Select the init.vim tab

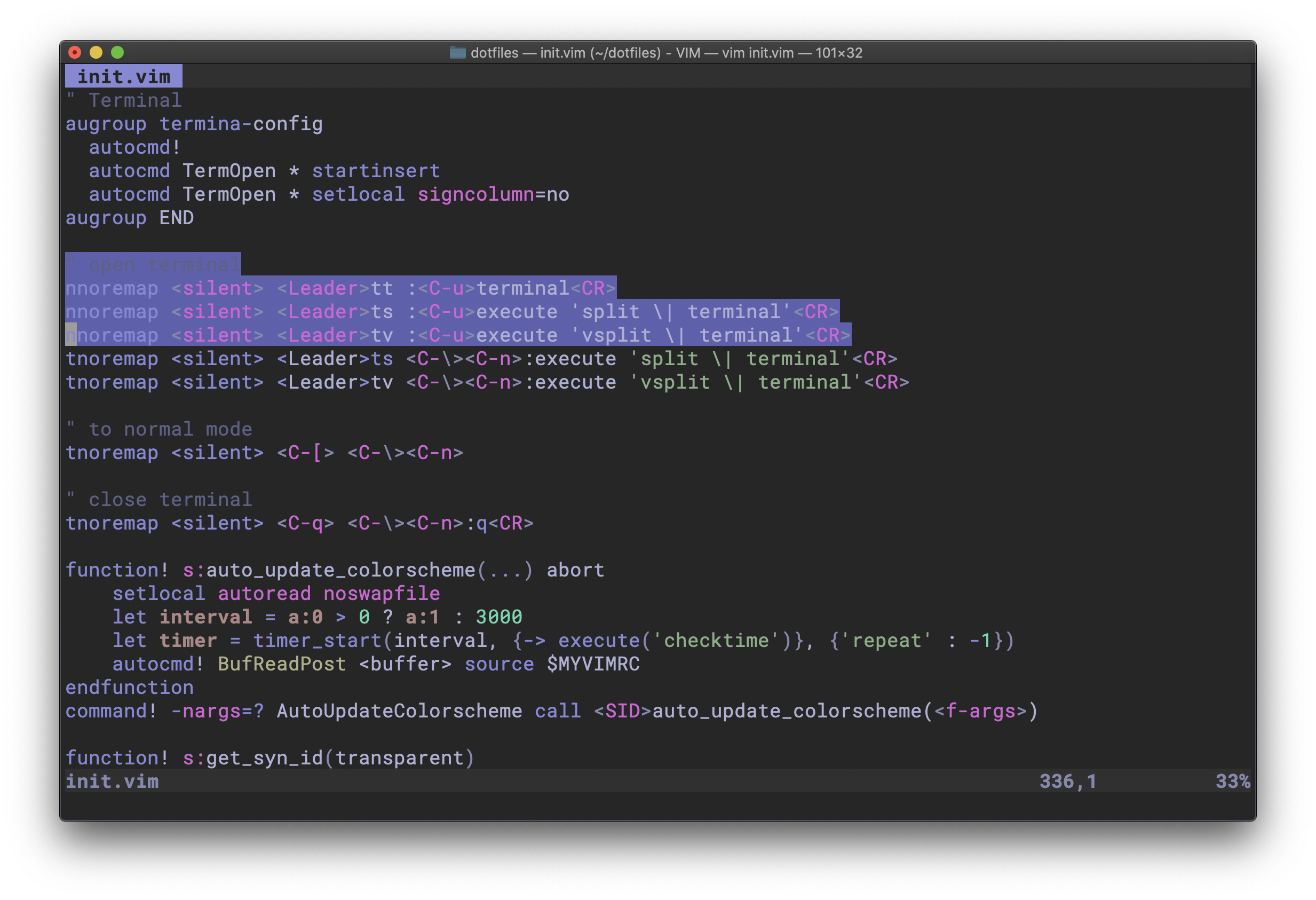click(123, 76)
